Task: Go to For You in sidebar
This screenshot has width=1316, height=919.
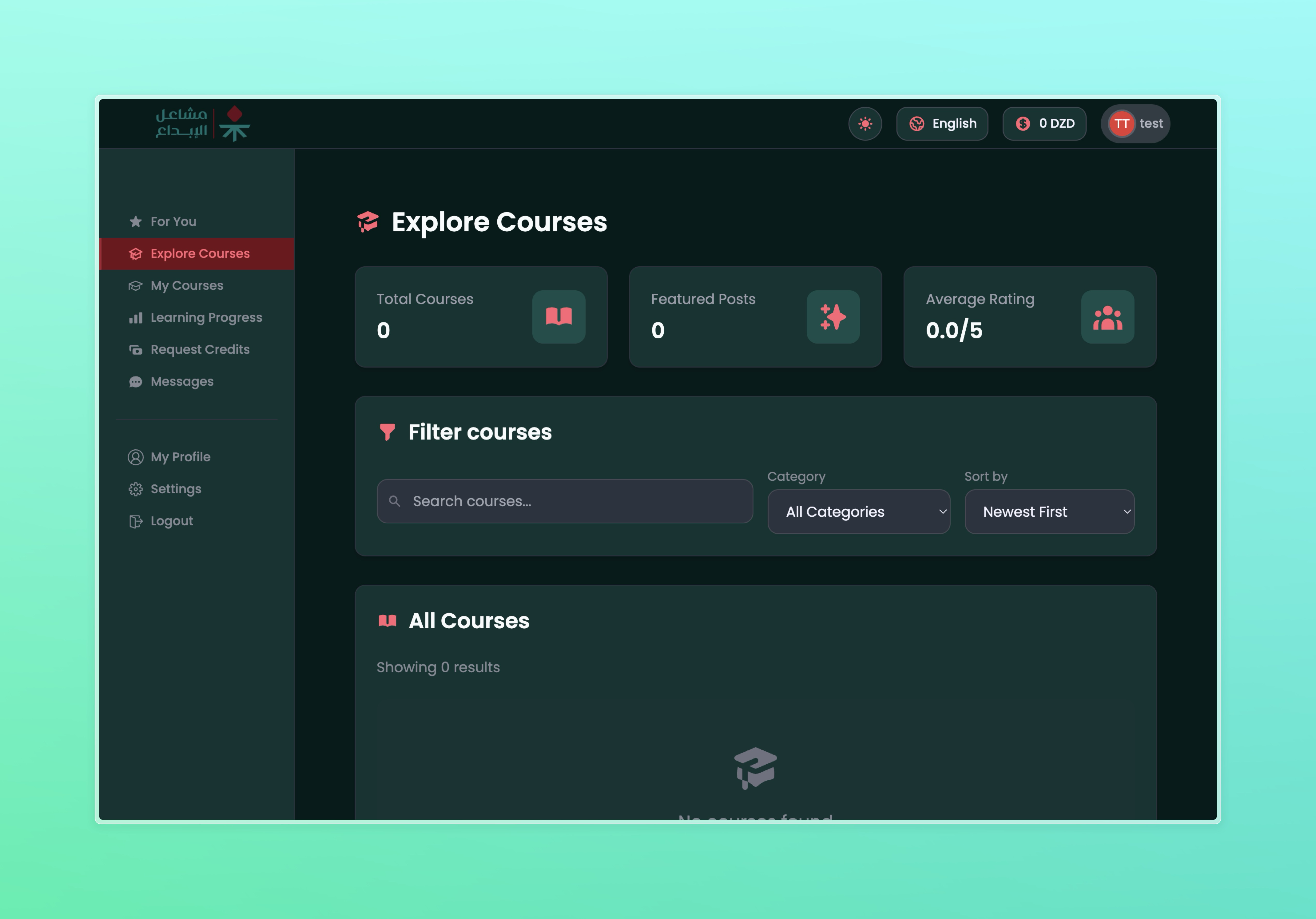Action: tap(173, 221)
